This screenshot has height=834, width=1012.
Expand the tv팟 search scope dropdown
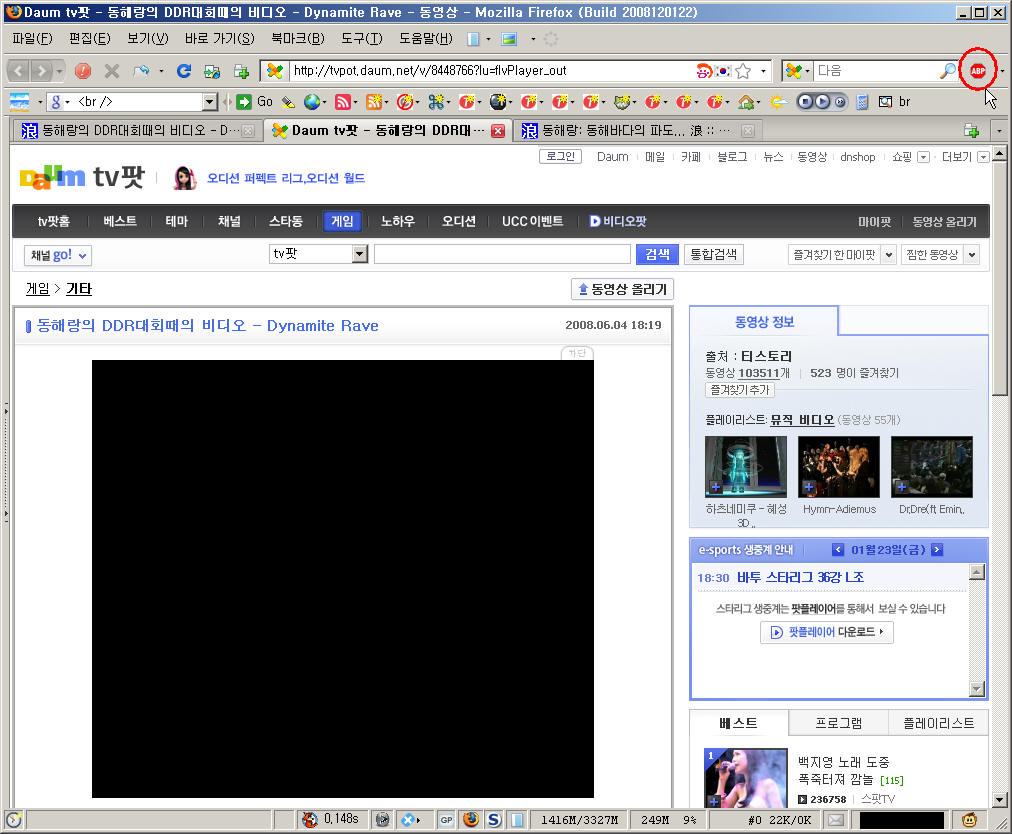coord(359,254)
